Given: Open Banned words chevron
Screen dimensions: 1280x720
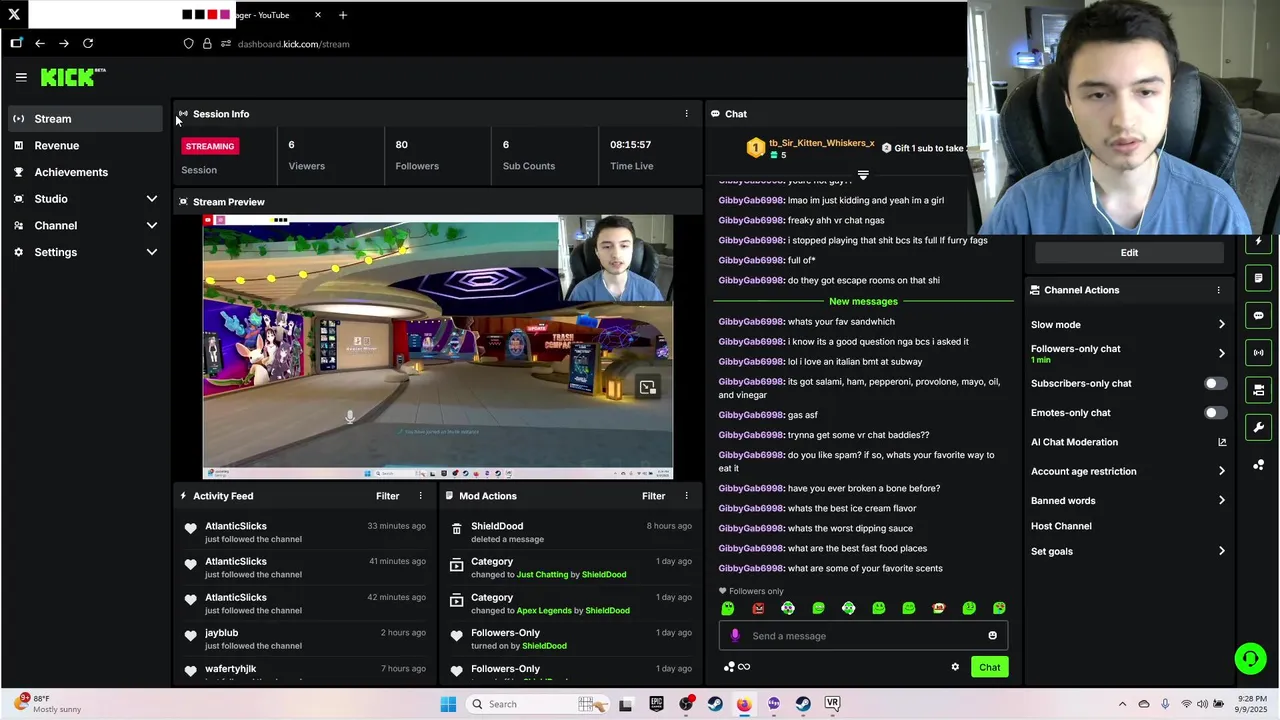Looking at the screenshot, I should (x=1221, y=501).
